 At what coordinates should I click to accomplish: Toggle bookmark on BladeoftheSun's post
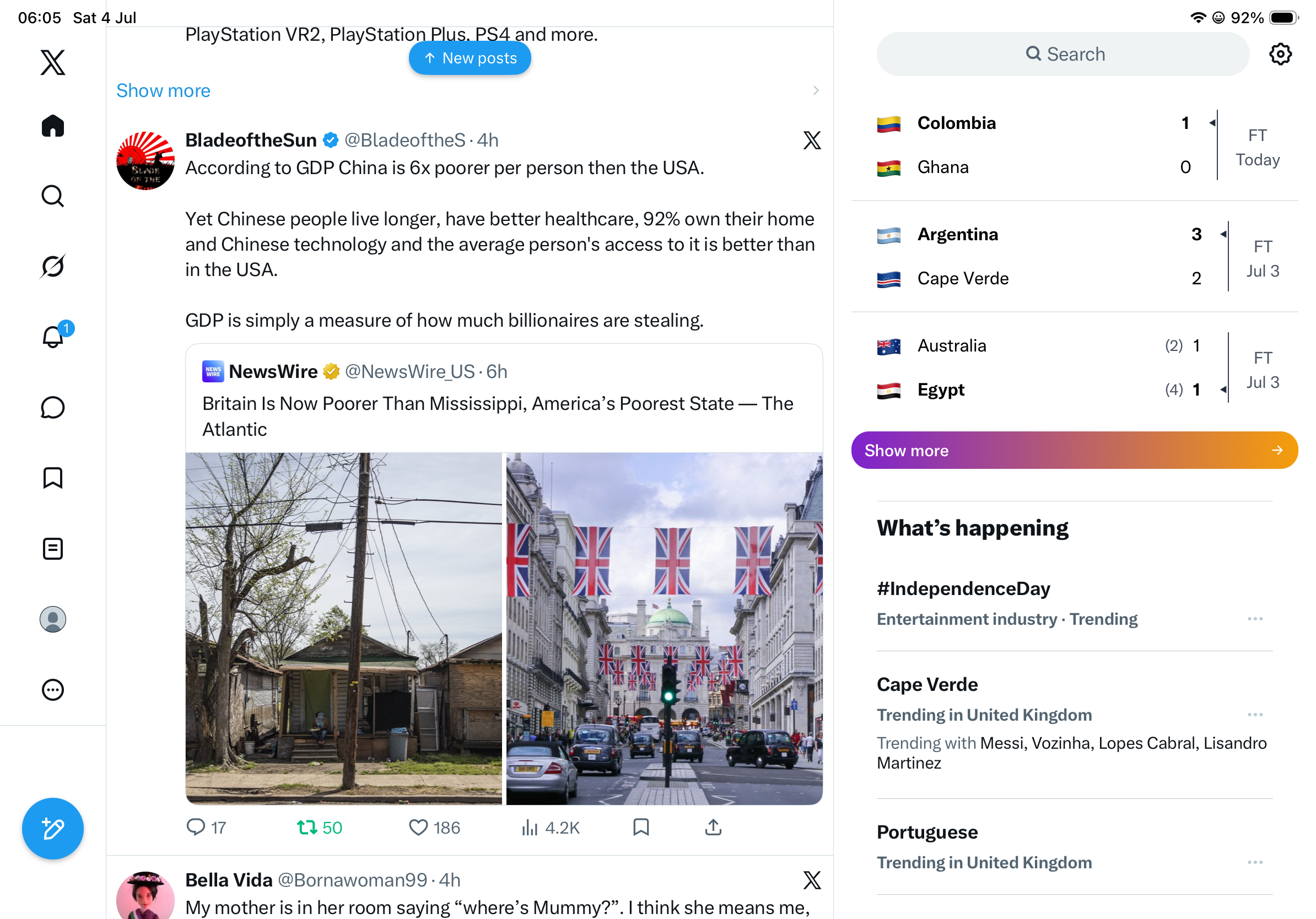coord(641,827)
